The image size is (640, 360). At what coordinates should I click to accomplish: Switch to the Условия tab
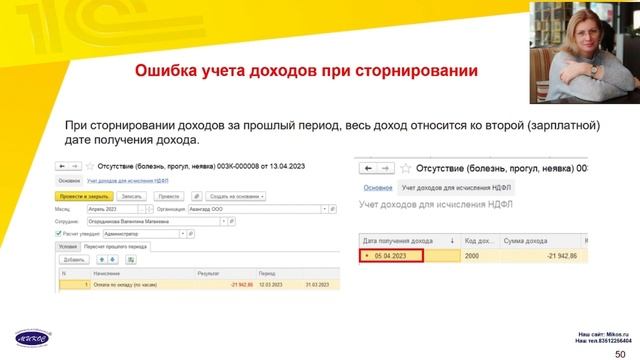pyautogui.click(x=68, y=247)
